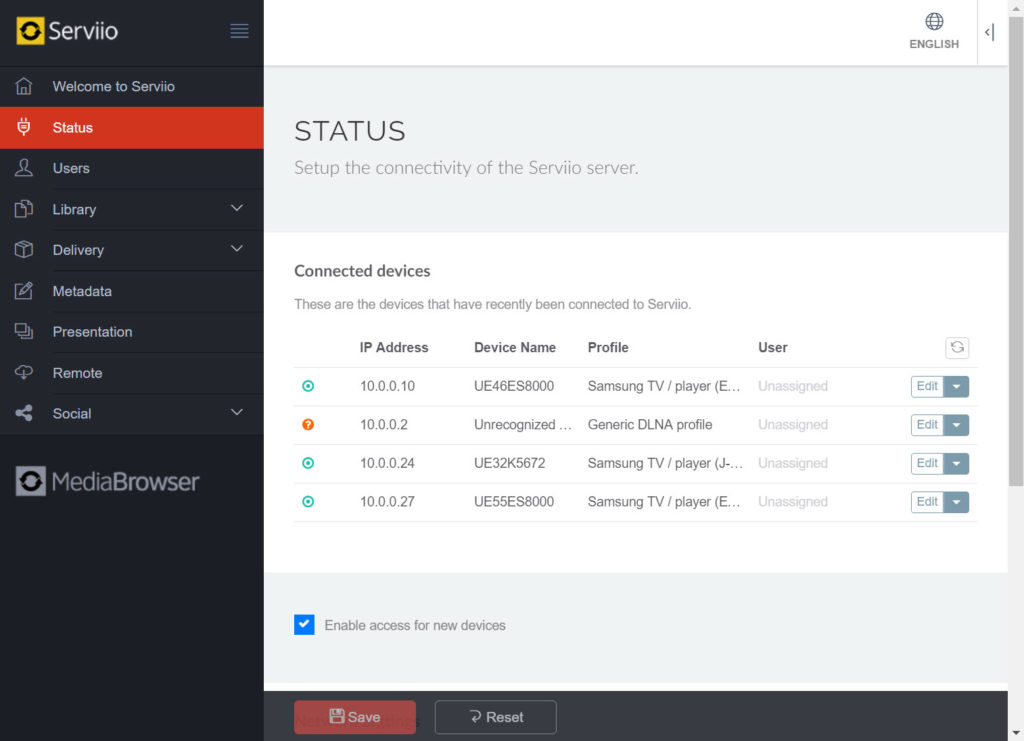Refresh the connected devices list
The image size is (1024, 741).
[x=957, y=347]
